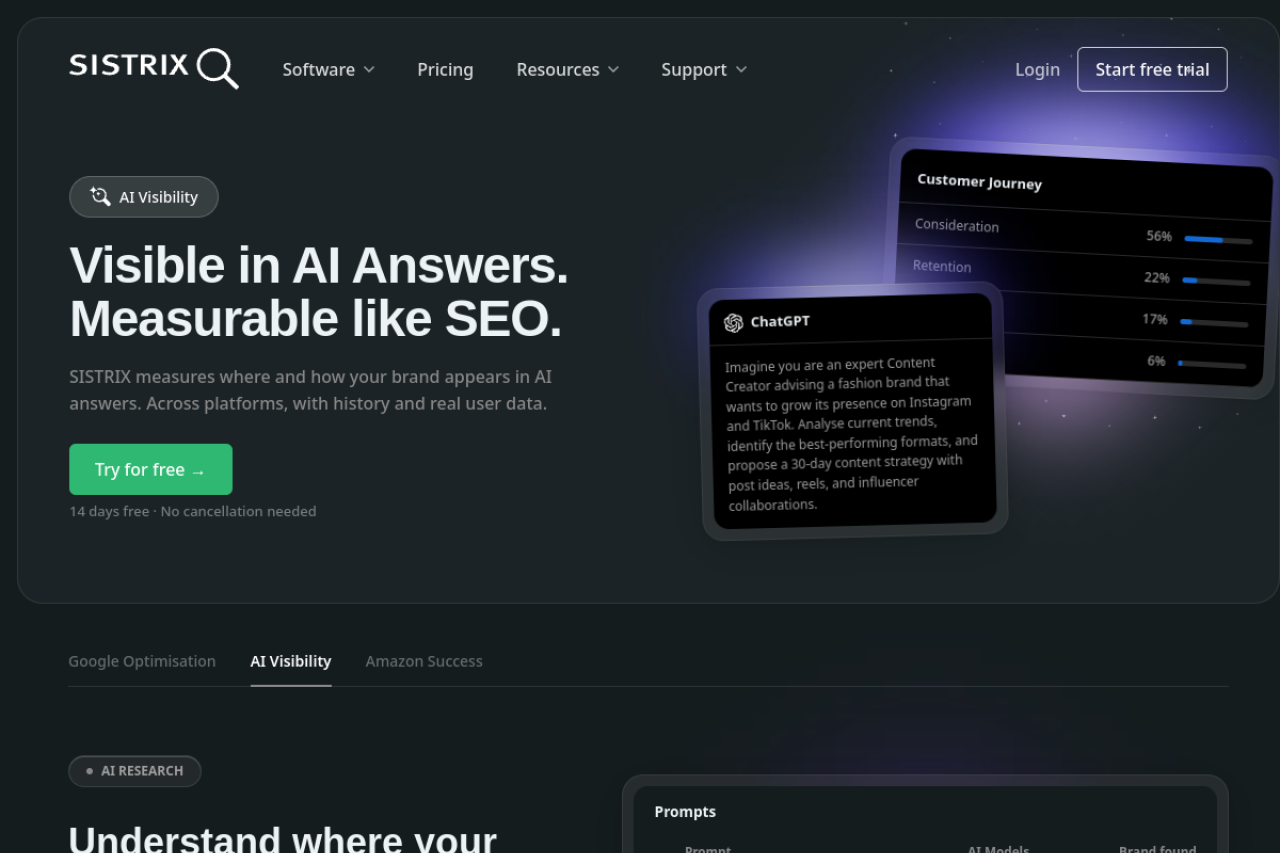
Task: Click the Login link
Action: pos(1037,69)
